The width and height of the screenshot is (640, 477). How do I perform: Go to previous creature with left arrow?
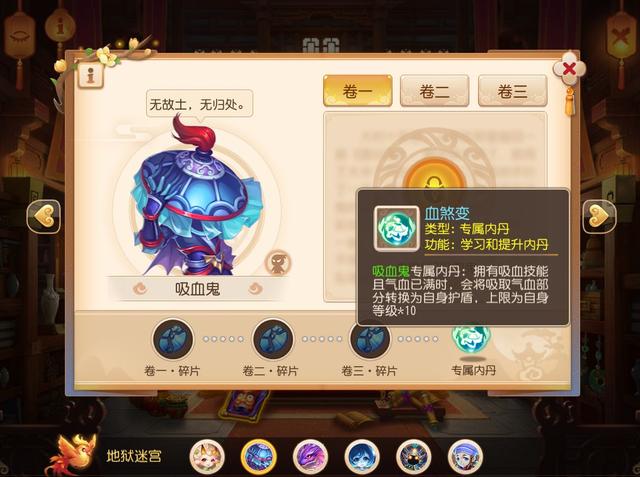click(44, 216)
